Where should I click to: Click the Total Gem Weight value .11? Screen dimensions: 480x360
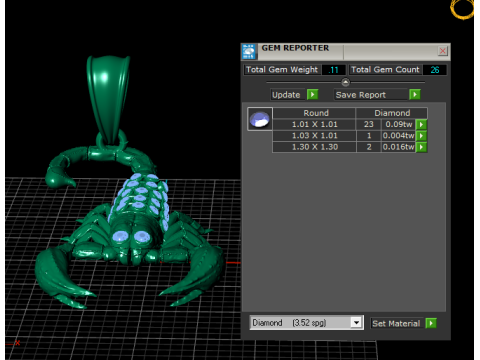333,70
